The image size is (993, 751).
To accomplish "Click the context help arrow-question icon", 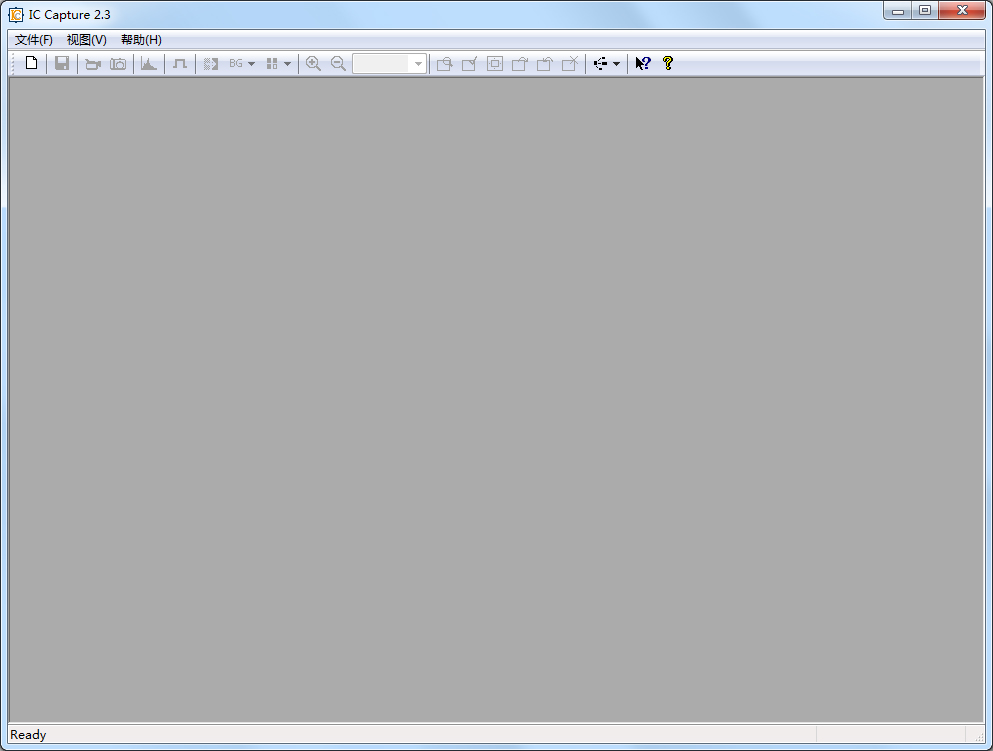I will point(643,63).
